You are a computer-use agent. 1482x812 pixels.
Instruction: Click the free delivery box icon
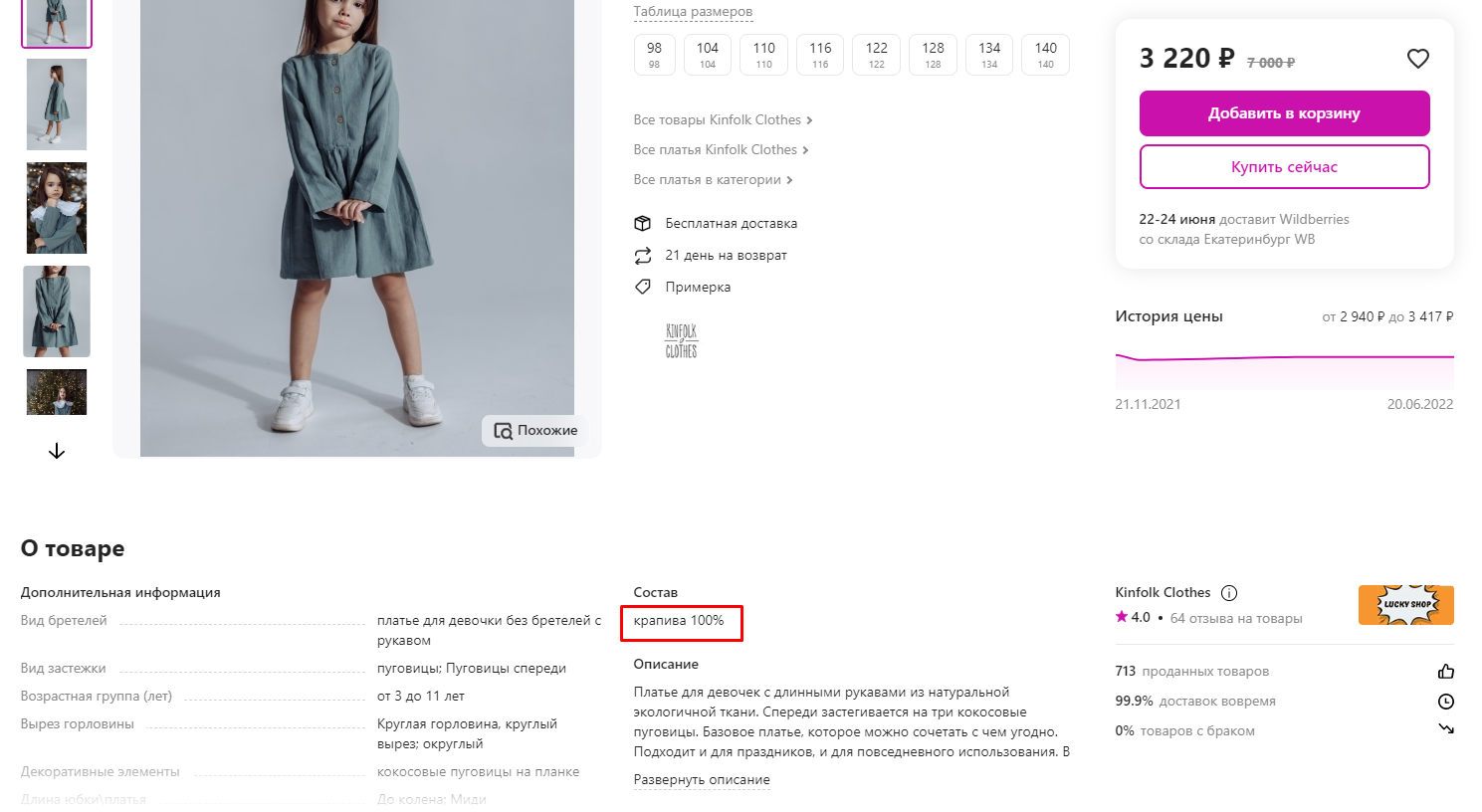(x=643, y=223)
